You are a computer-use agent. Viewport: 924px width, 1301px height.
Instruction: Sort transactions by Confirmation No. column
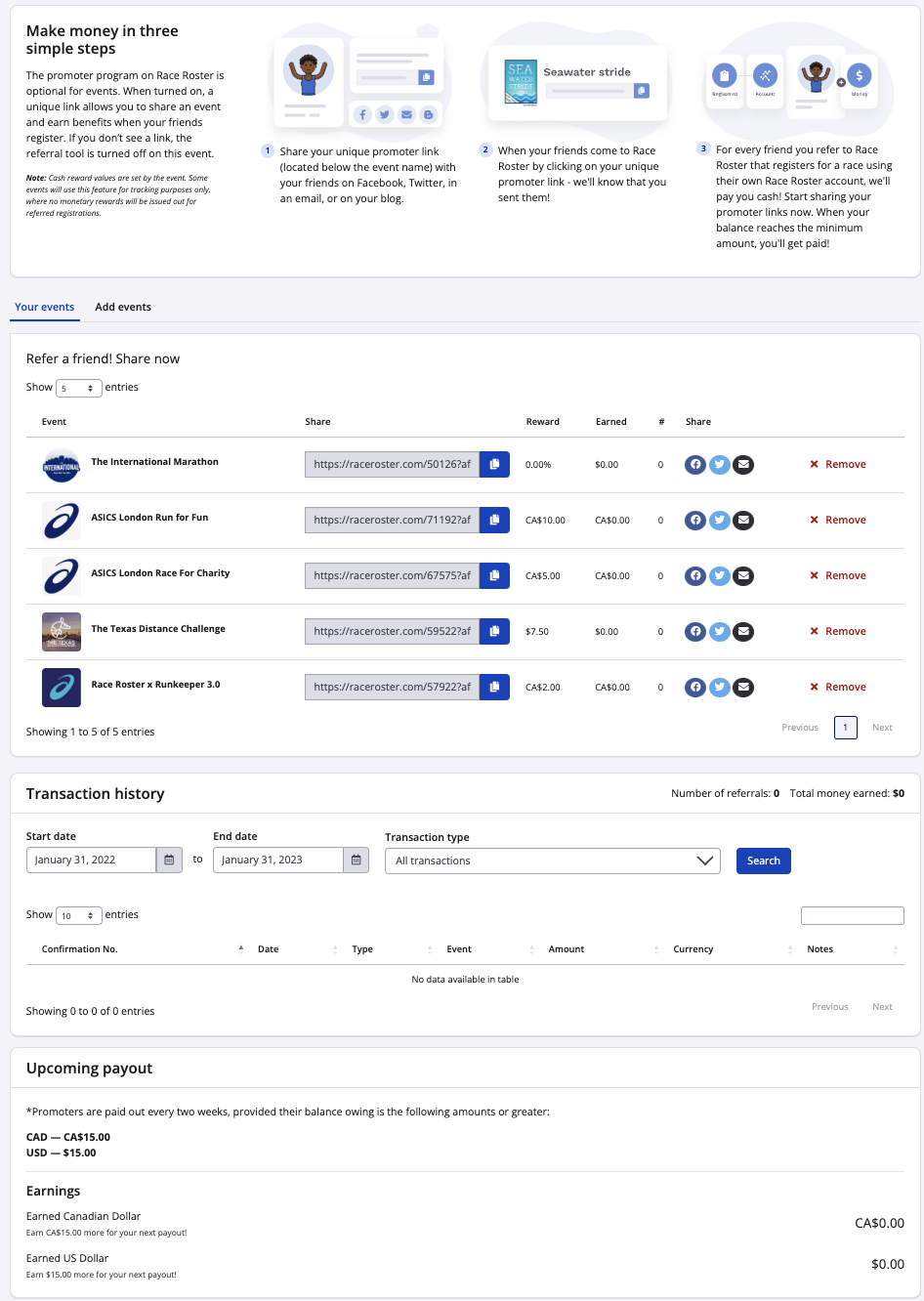pos(80,949)
